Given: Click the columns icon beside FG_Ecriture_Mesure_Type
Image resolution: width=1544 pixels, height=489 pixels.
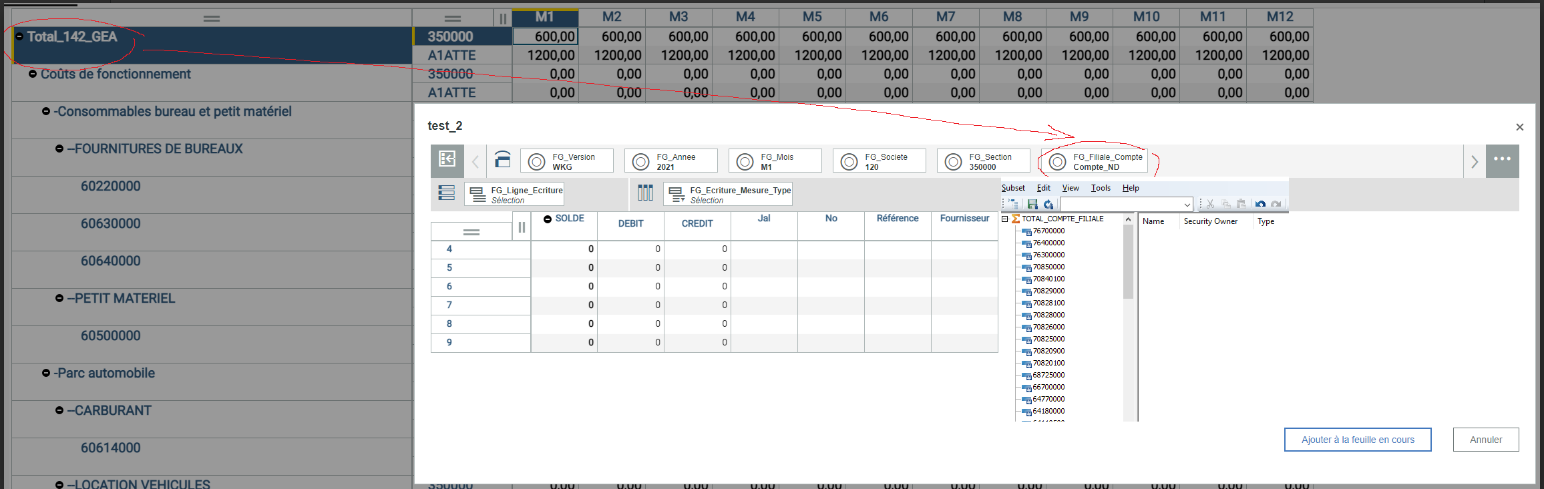Looking at the screenshot, I should point(645,193).
